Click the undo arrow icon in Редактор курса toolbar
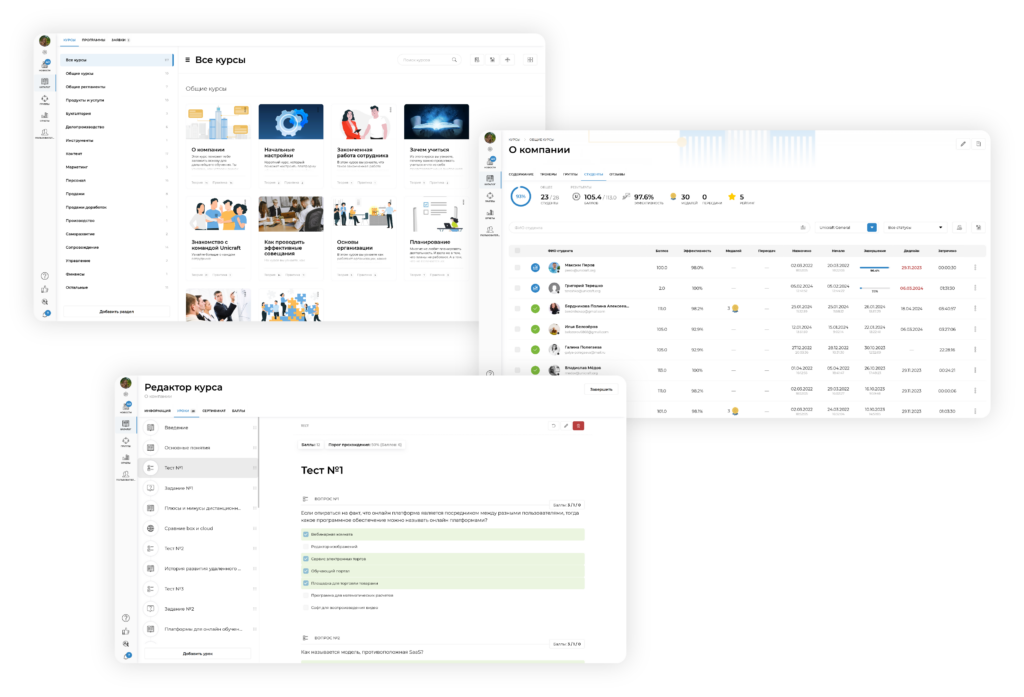 553,426
